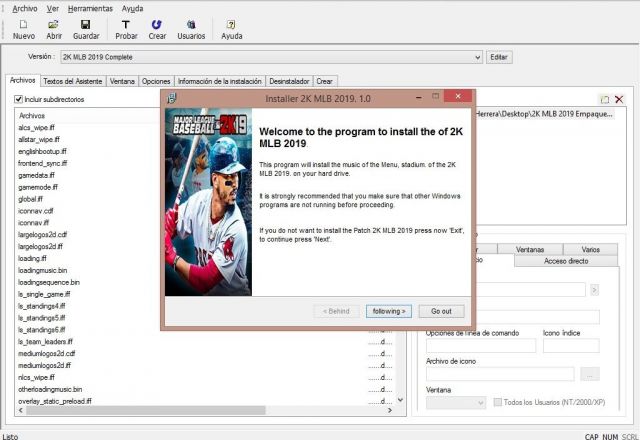Open the Ventana combo box
640x440 pixels.
point(456,402)
